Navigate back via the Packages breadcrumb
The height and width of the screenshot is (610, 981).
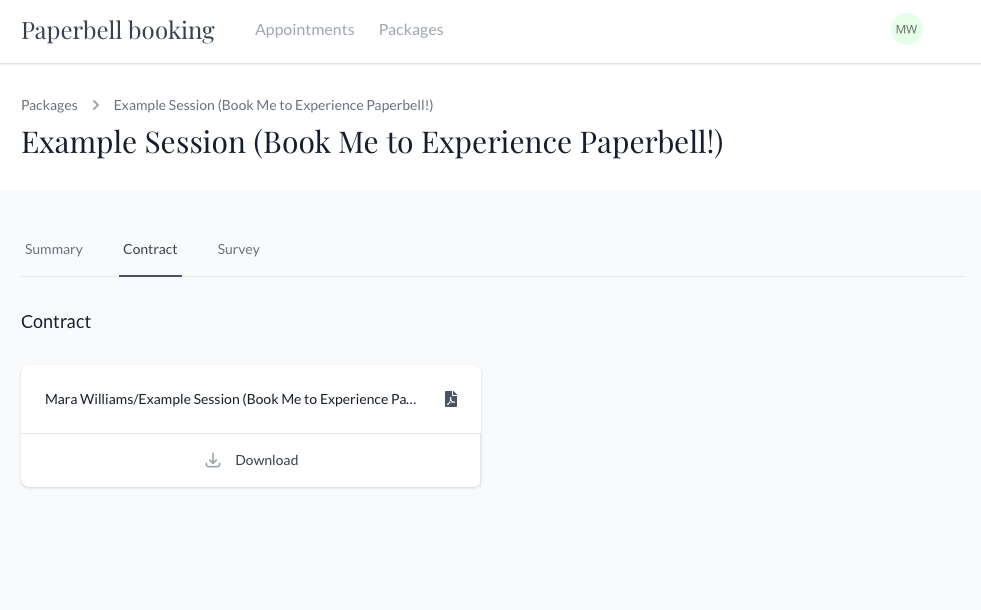click(49, 105)
